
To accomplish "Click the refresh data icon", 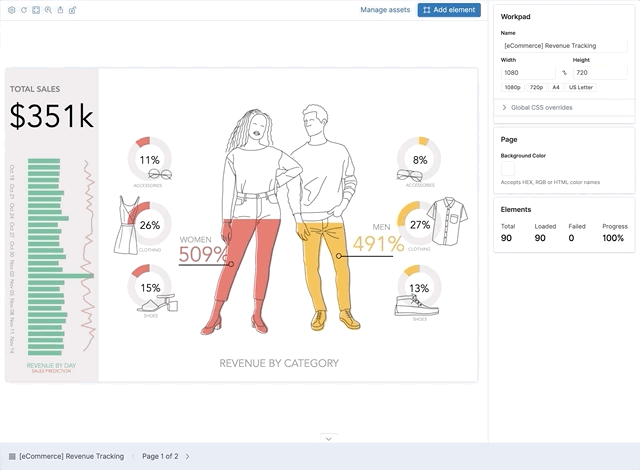I will pyautogui.click(x=22, y=10).
